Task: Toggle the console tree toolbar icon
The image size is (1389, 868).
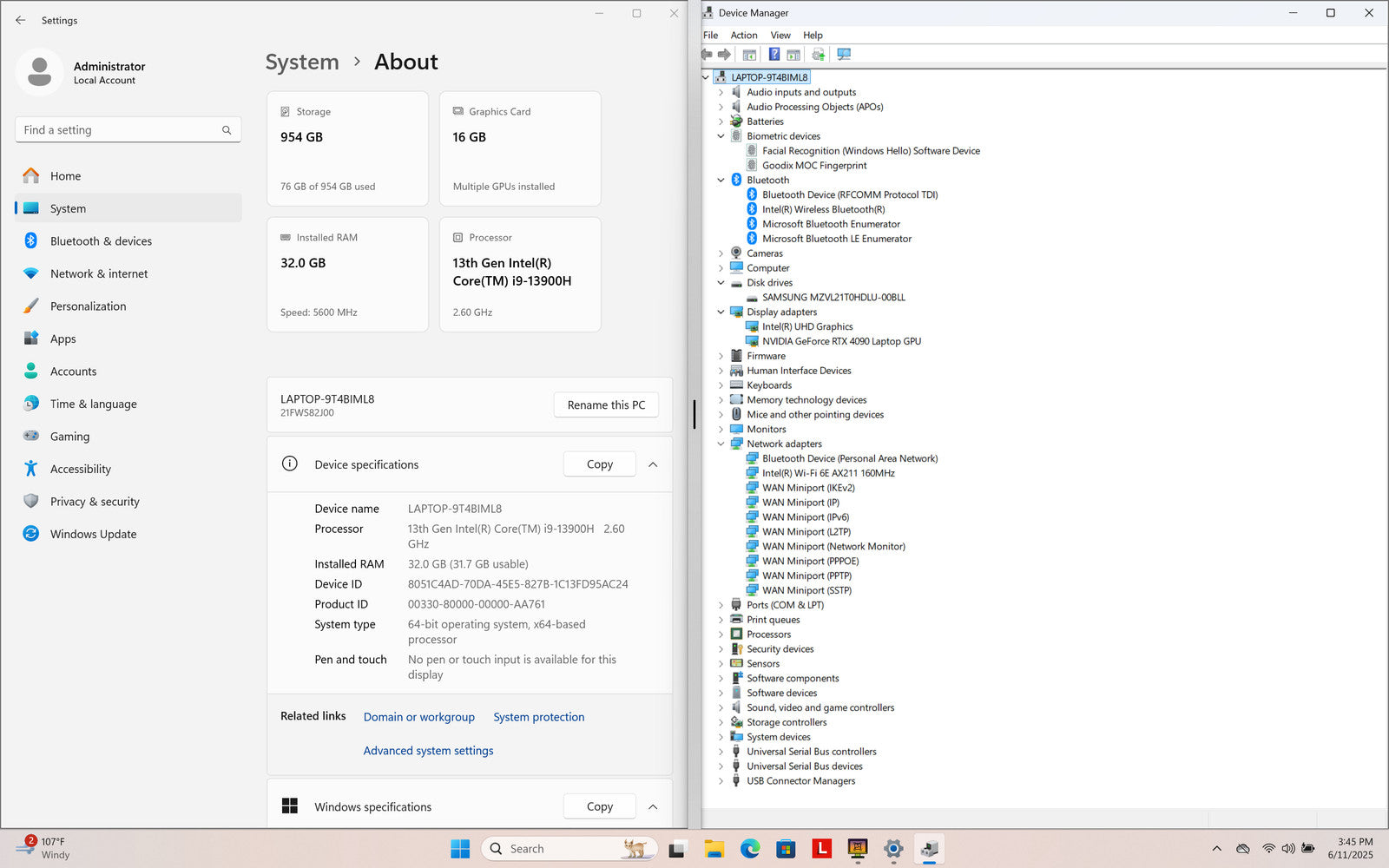Action: [x=749, y=55]
